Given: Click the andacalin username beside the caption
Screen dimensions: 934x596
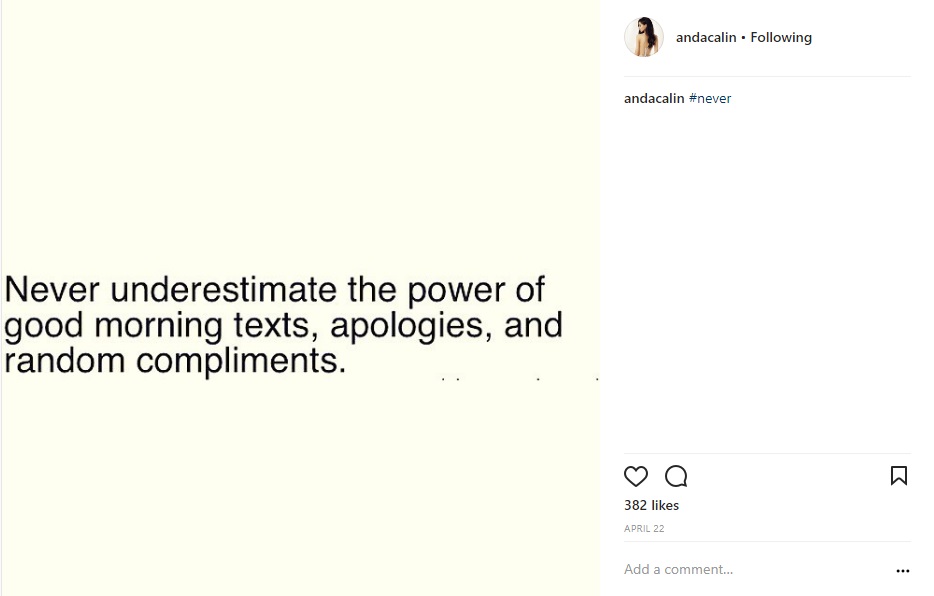Looking at the screenshot, I should click(654, 99).
